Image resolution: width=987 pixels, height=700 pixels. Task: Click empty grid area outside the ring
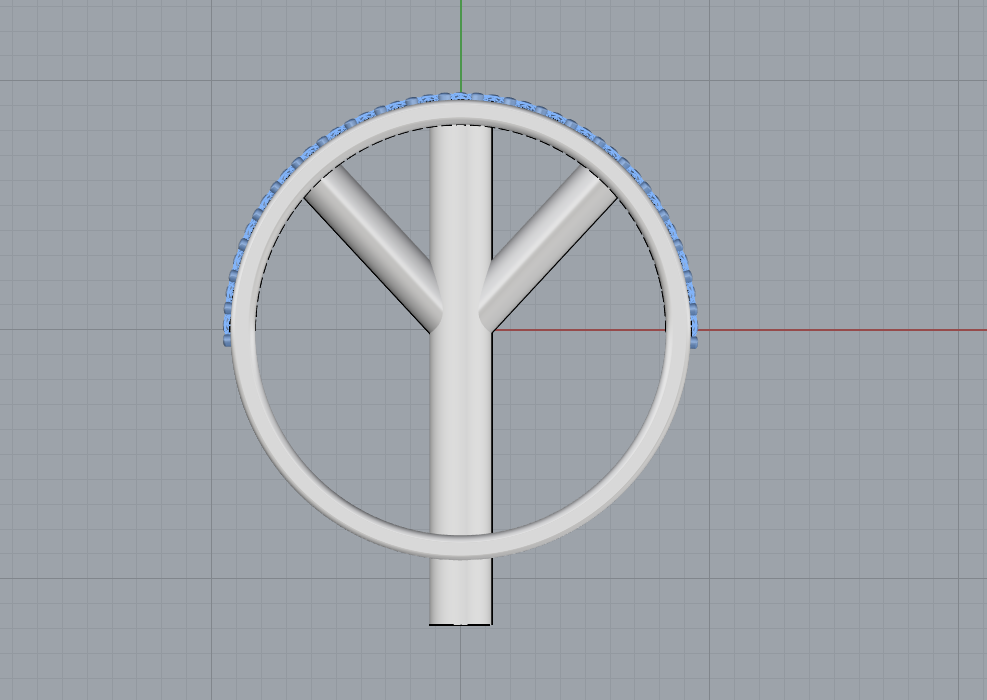(818, 504)
